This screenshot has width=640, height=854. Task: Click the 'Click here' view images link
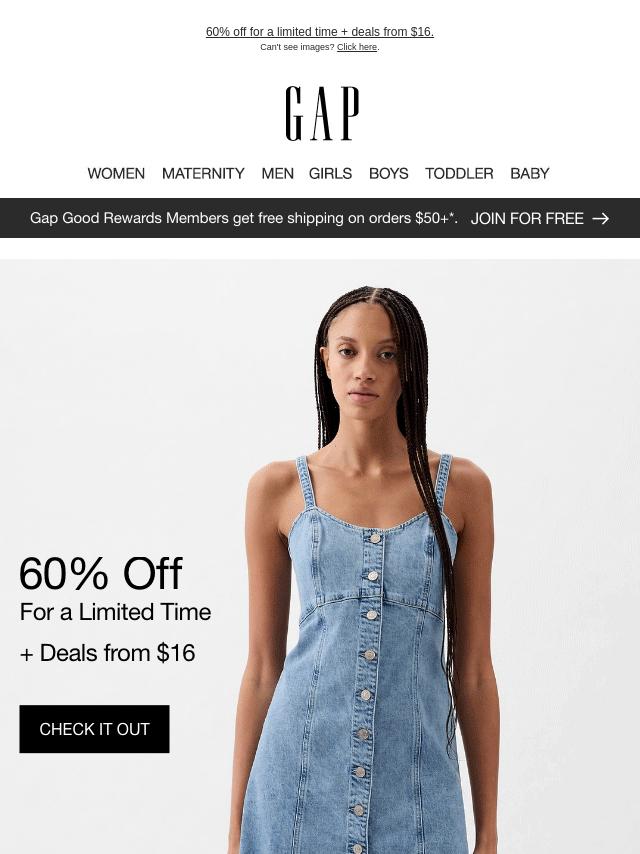click(x=357, y=47)
